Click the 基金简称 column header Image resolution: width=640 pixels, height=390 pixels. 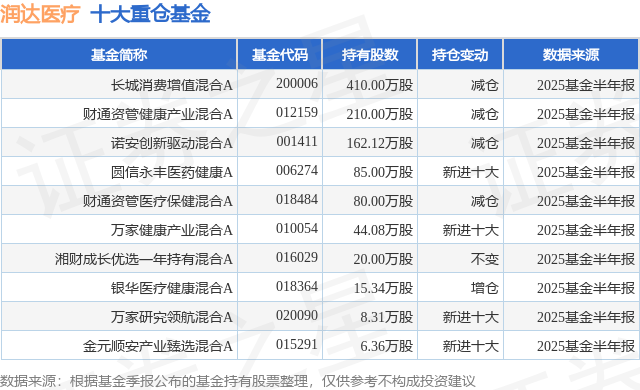coord(119,55)
